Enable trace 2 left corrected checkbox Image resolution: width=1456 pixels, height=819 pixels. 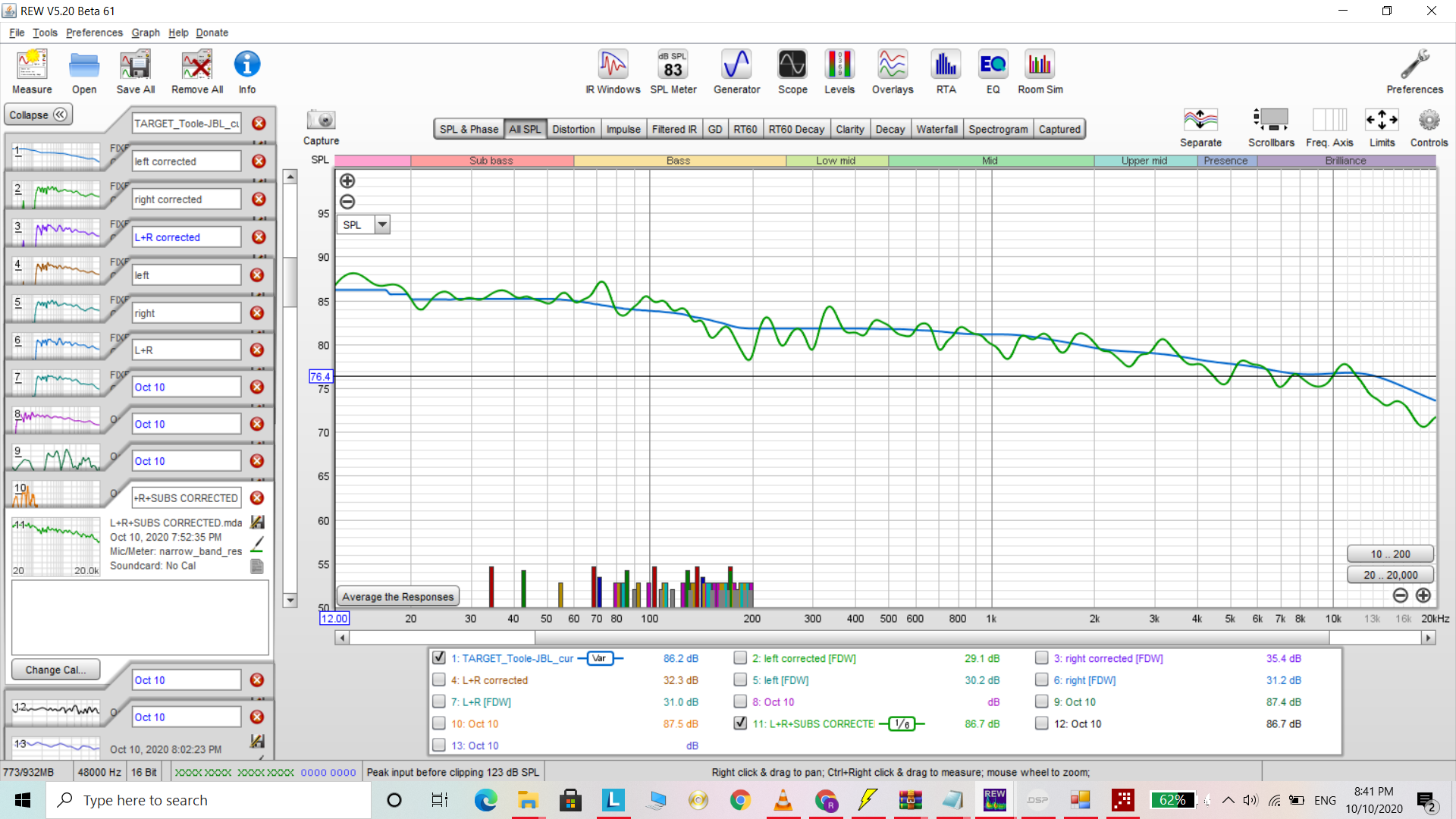[x=740, y=657]
